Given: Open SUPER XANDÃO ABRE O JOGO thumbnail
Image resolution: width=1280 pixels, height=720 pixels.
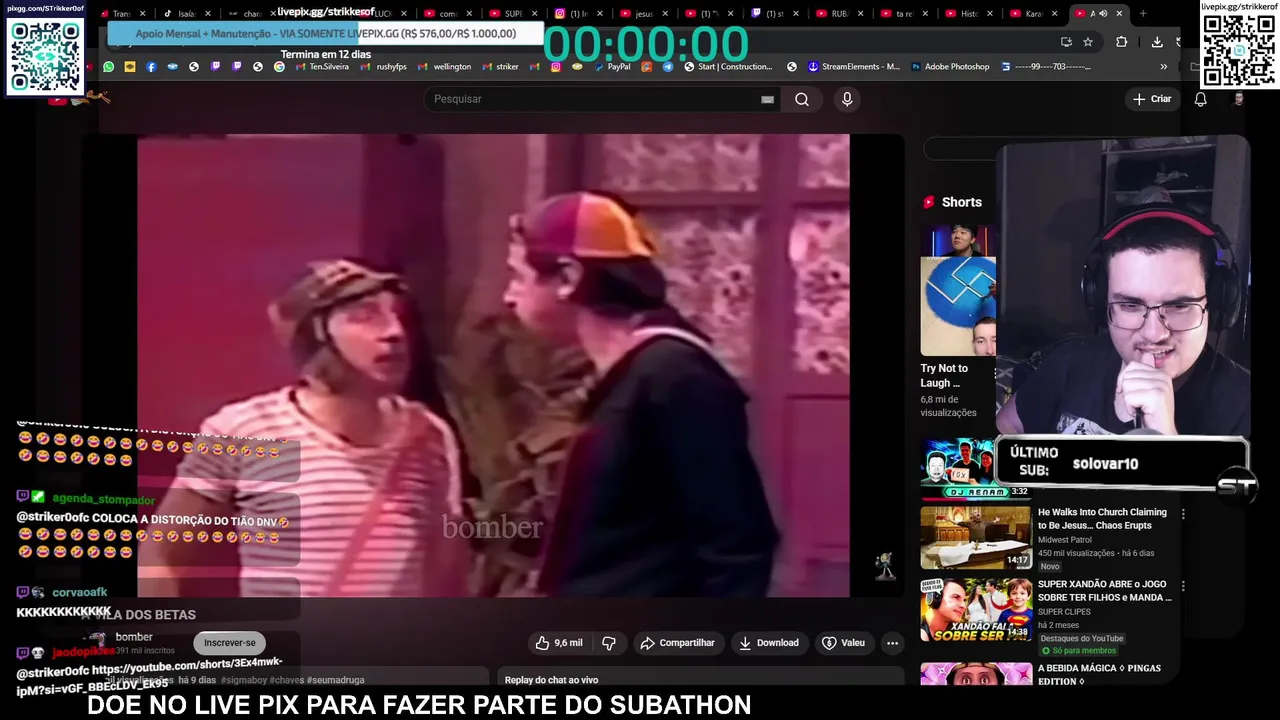Looking at the screenshot, I should (x=976, y=609).
